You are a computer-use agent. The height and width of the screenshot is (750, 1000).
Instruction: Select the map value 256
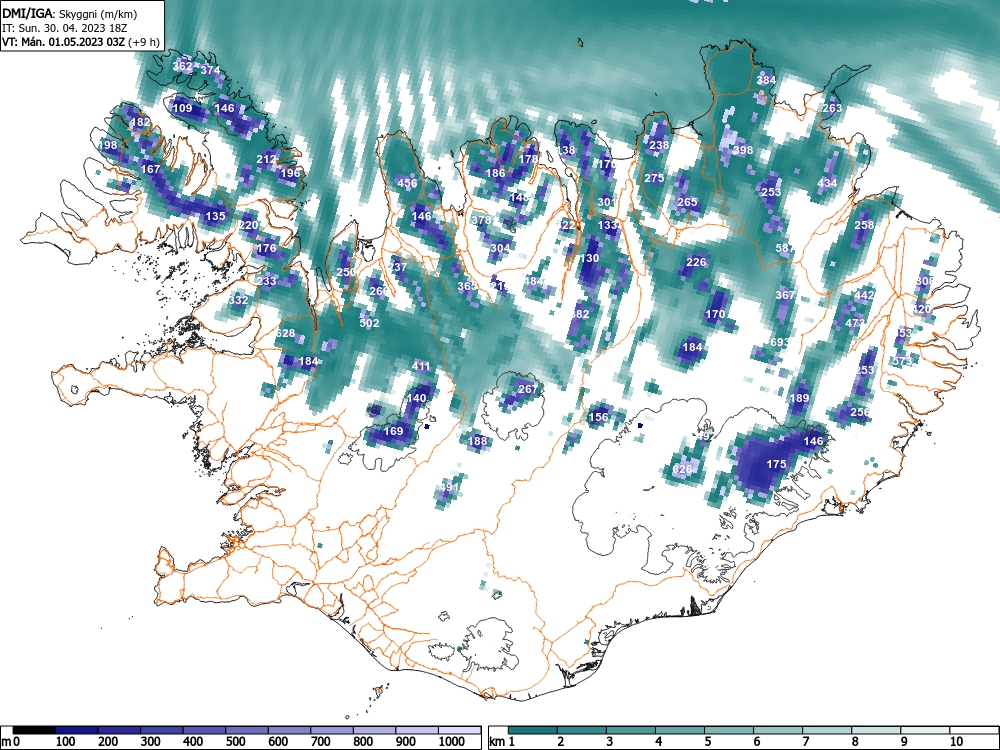[x=860, y=412]
